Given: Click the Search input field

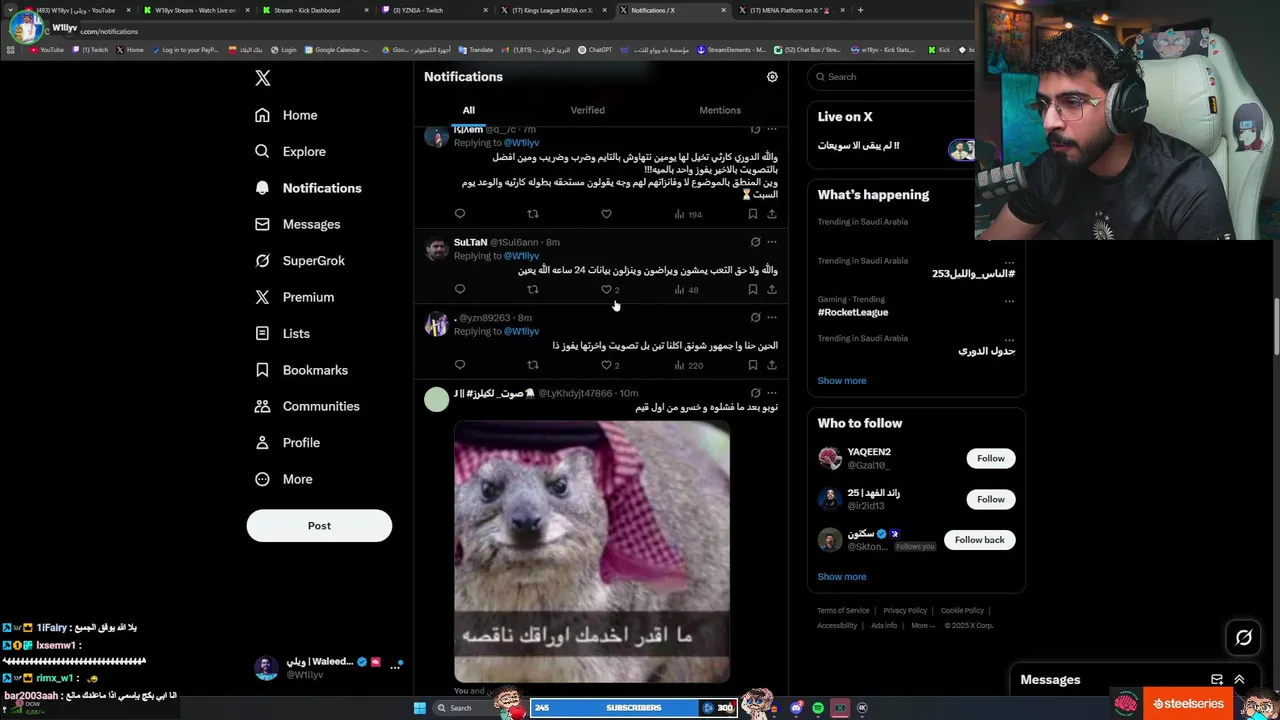Looking at the screenshot, I should pyautogui.click(x=891, y=77).
